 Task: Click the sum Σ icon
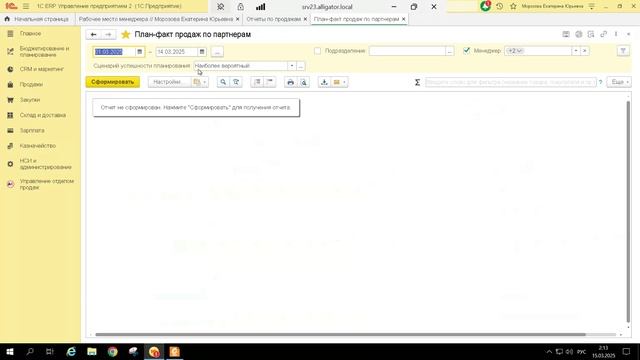[417, 82]
